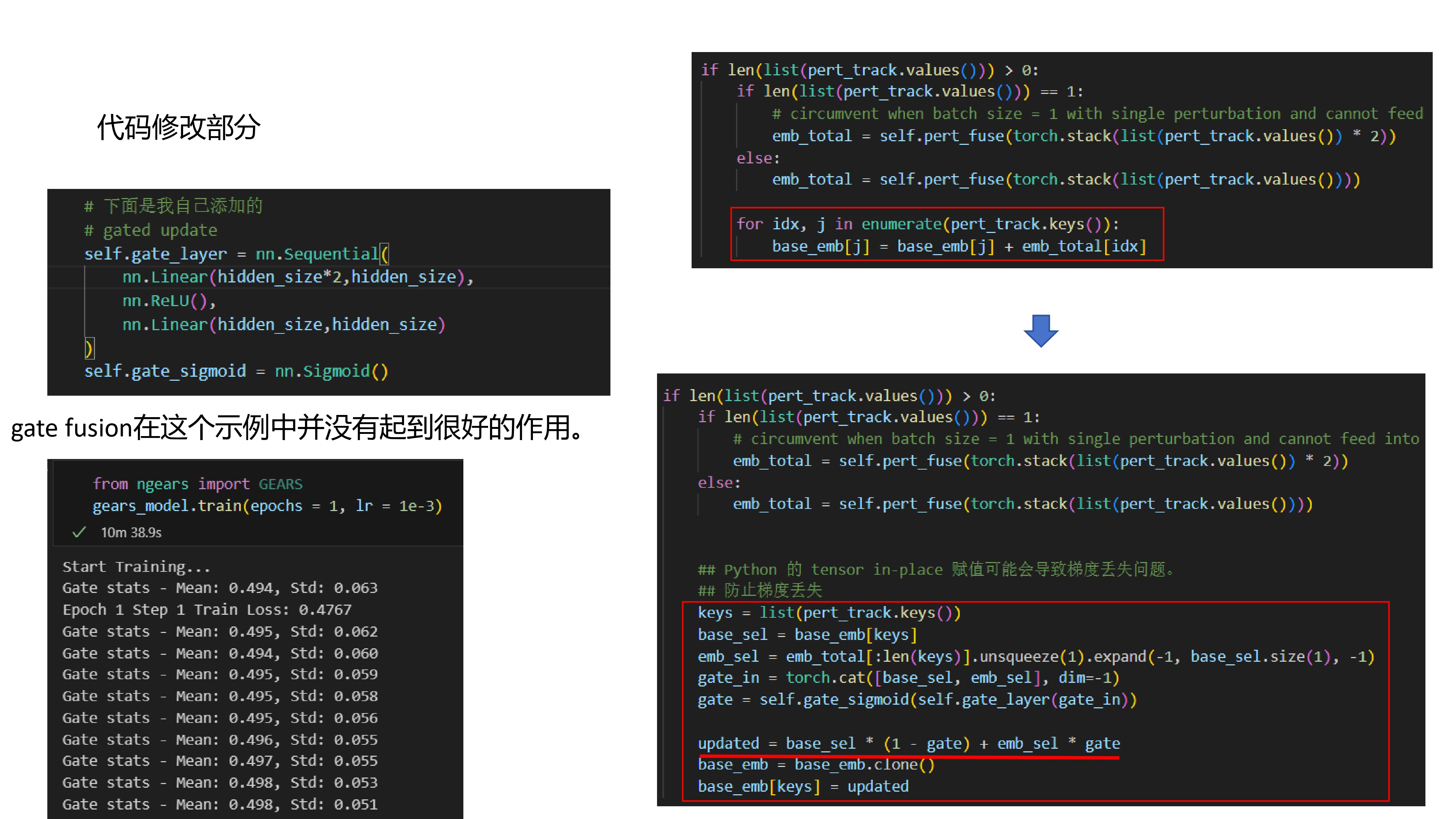This screenshot has height=819, width=1456.
Task: Click the 防止梯度丢失 comment line
Action: (x=760, y=591)
